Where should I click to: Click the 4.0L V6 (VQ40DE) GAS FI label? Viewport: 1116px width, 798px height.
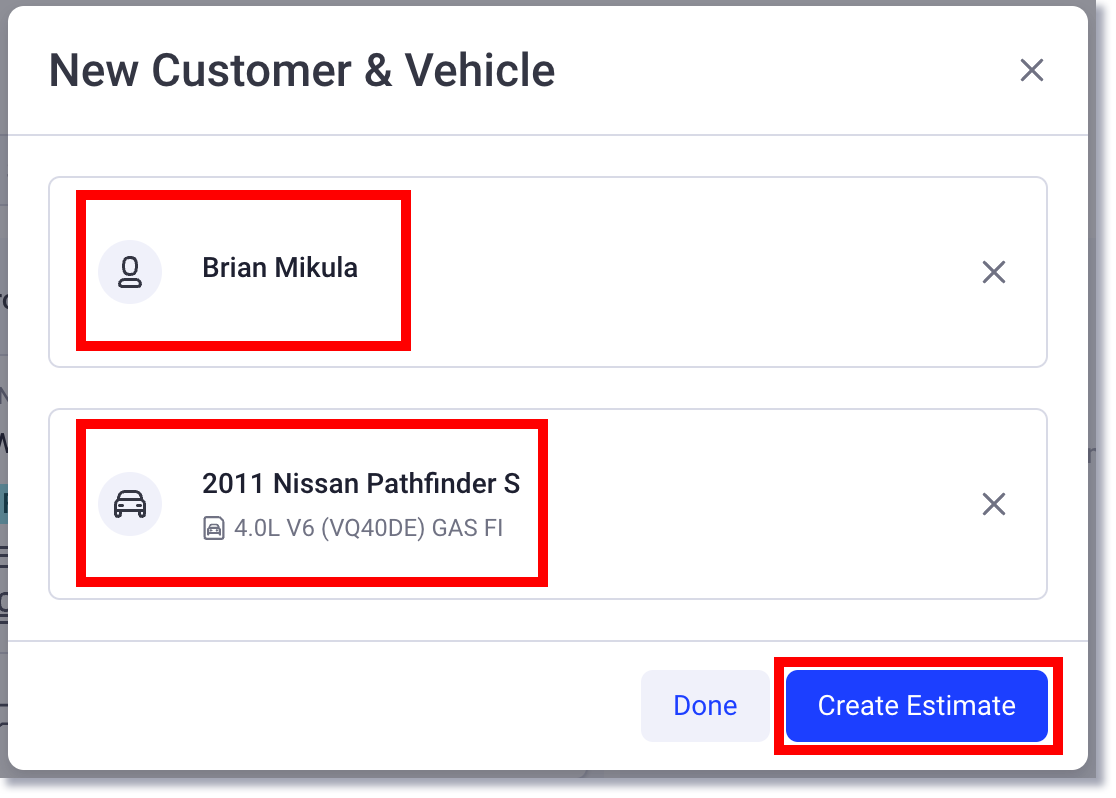pos(370,527)
